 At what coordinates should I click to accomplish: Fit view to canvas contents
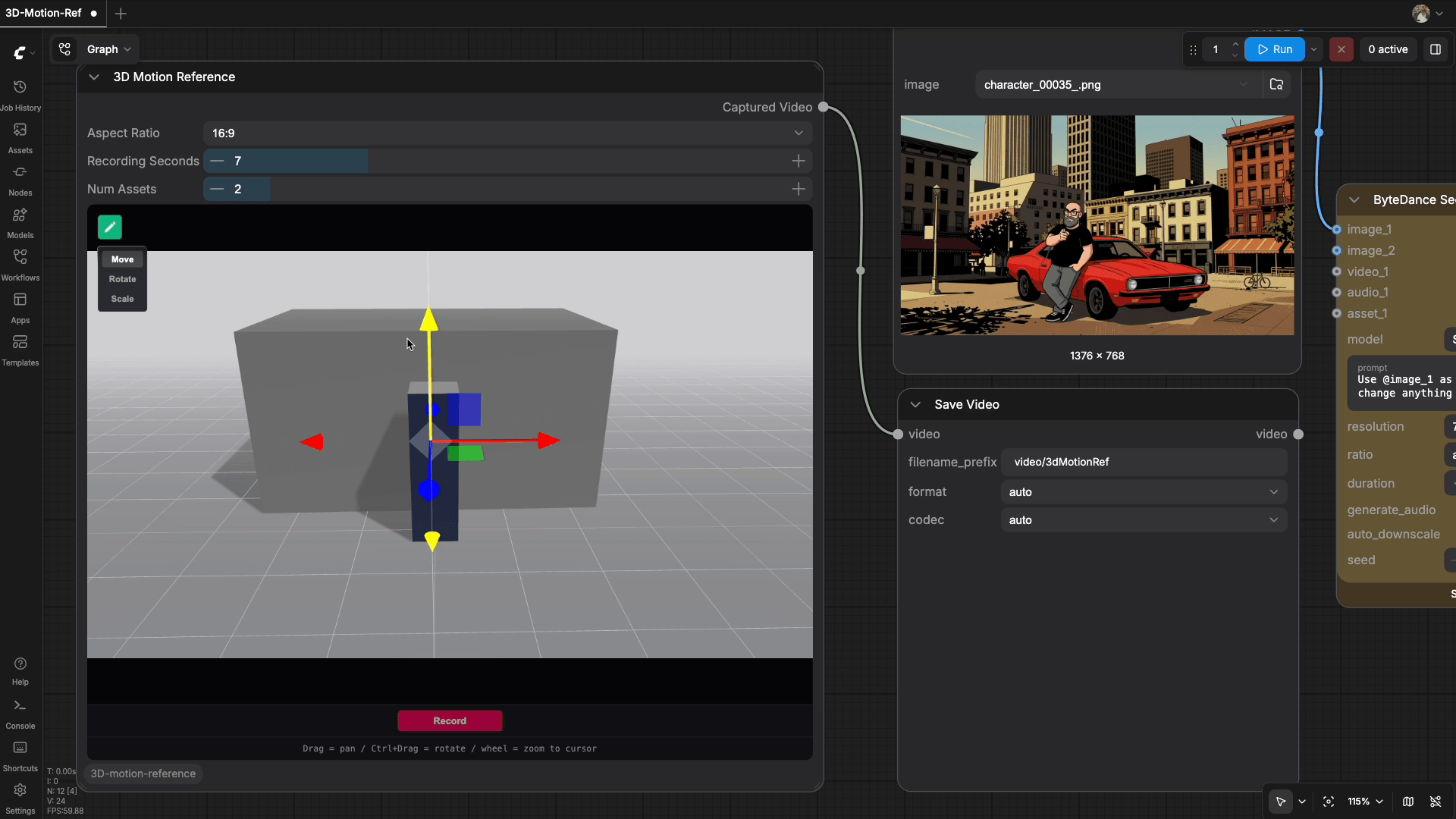1329,802
